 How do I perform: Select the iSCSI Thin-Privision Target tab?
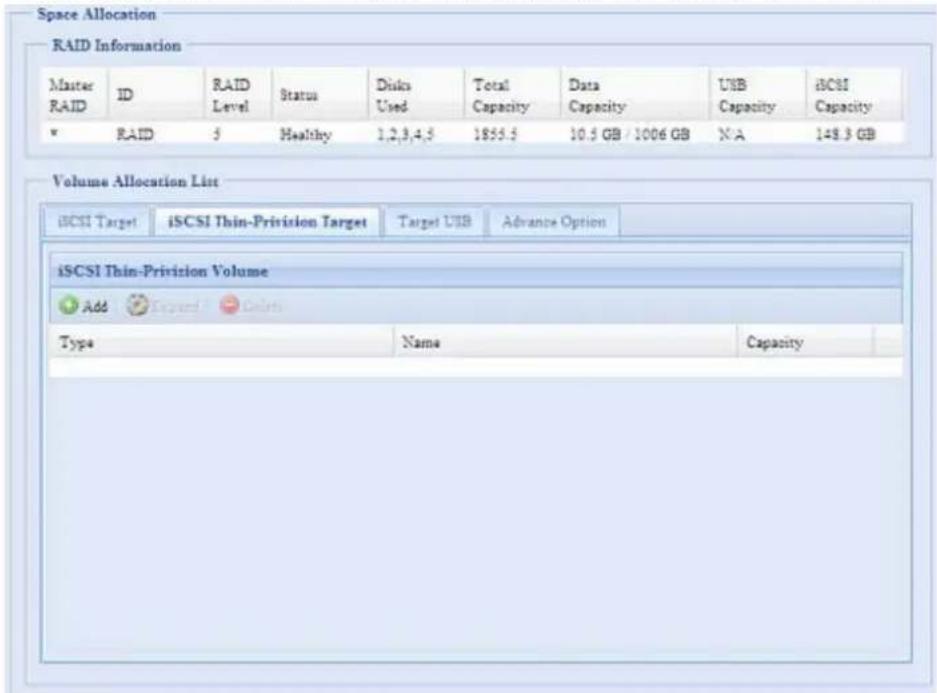[267, 222]
